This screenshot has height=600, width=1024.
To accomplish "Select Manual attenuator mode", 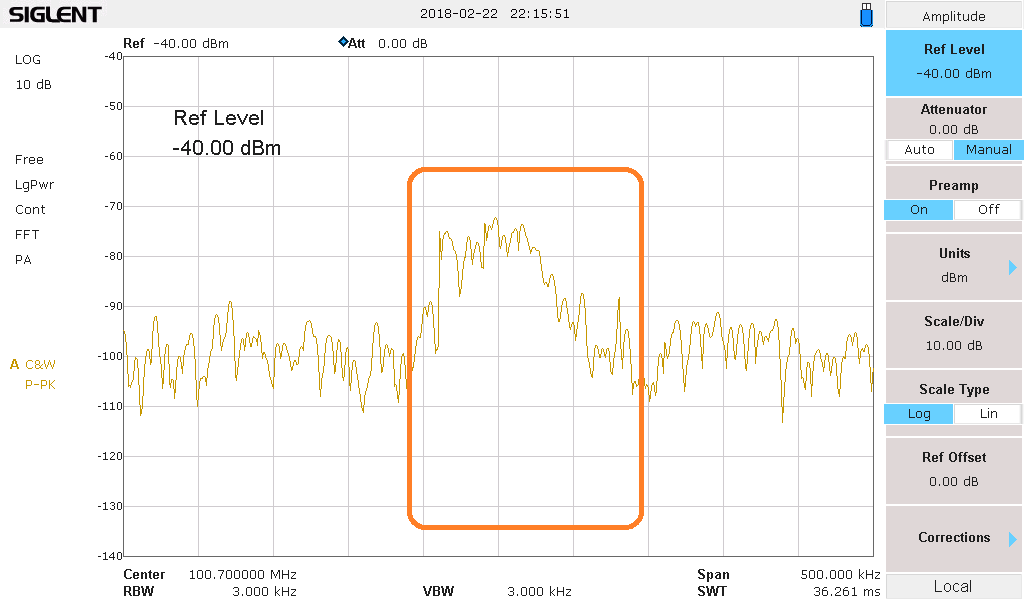I will 987,150.
